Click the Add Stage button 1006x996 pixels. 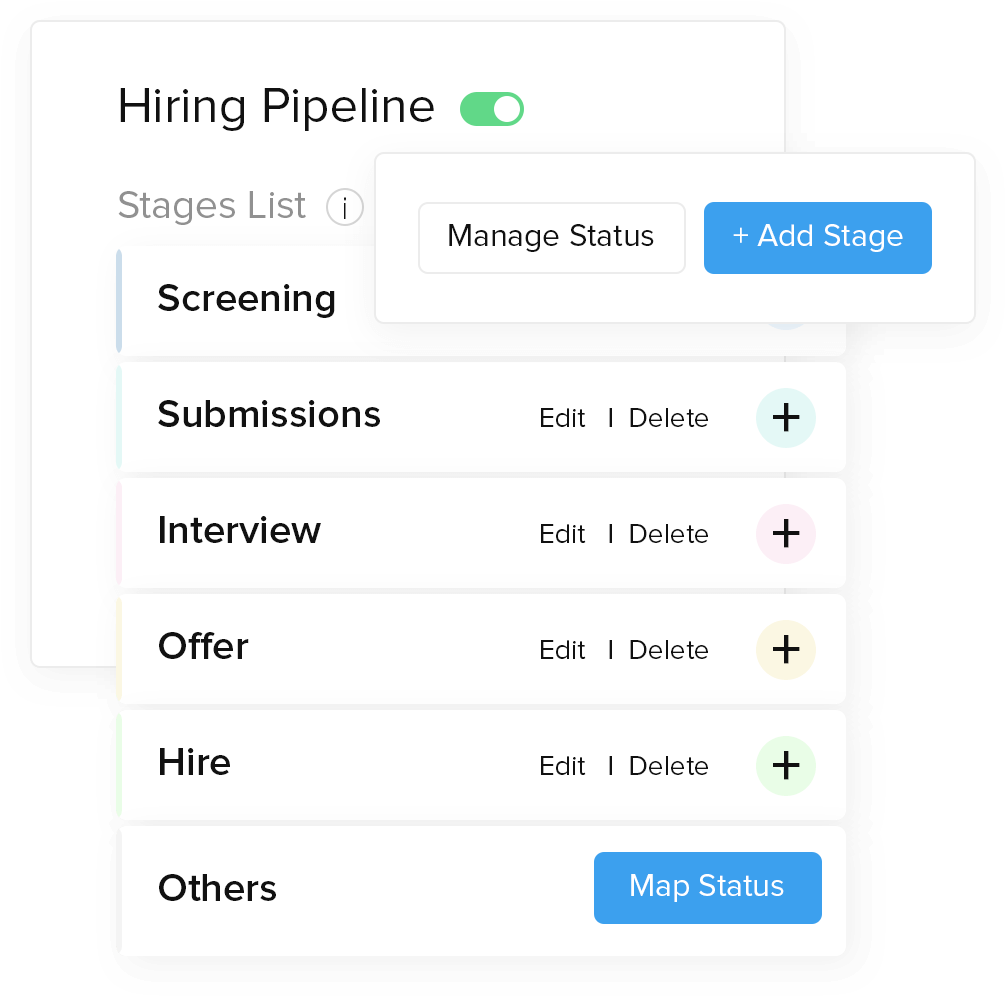(x=817, y=237)
